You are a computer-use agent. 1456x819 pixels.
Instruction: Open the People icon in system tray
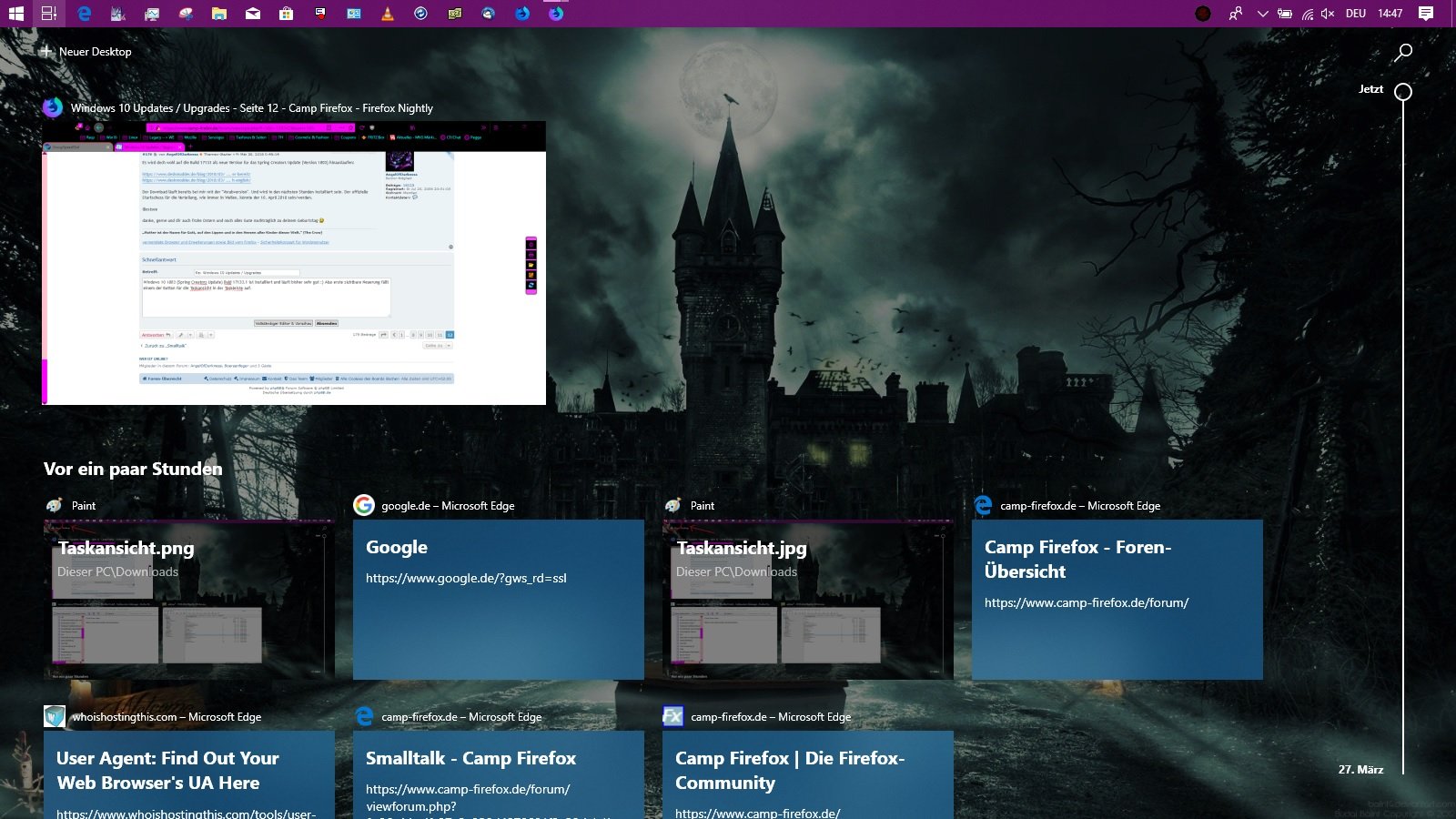pos(1235,14)
